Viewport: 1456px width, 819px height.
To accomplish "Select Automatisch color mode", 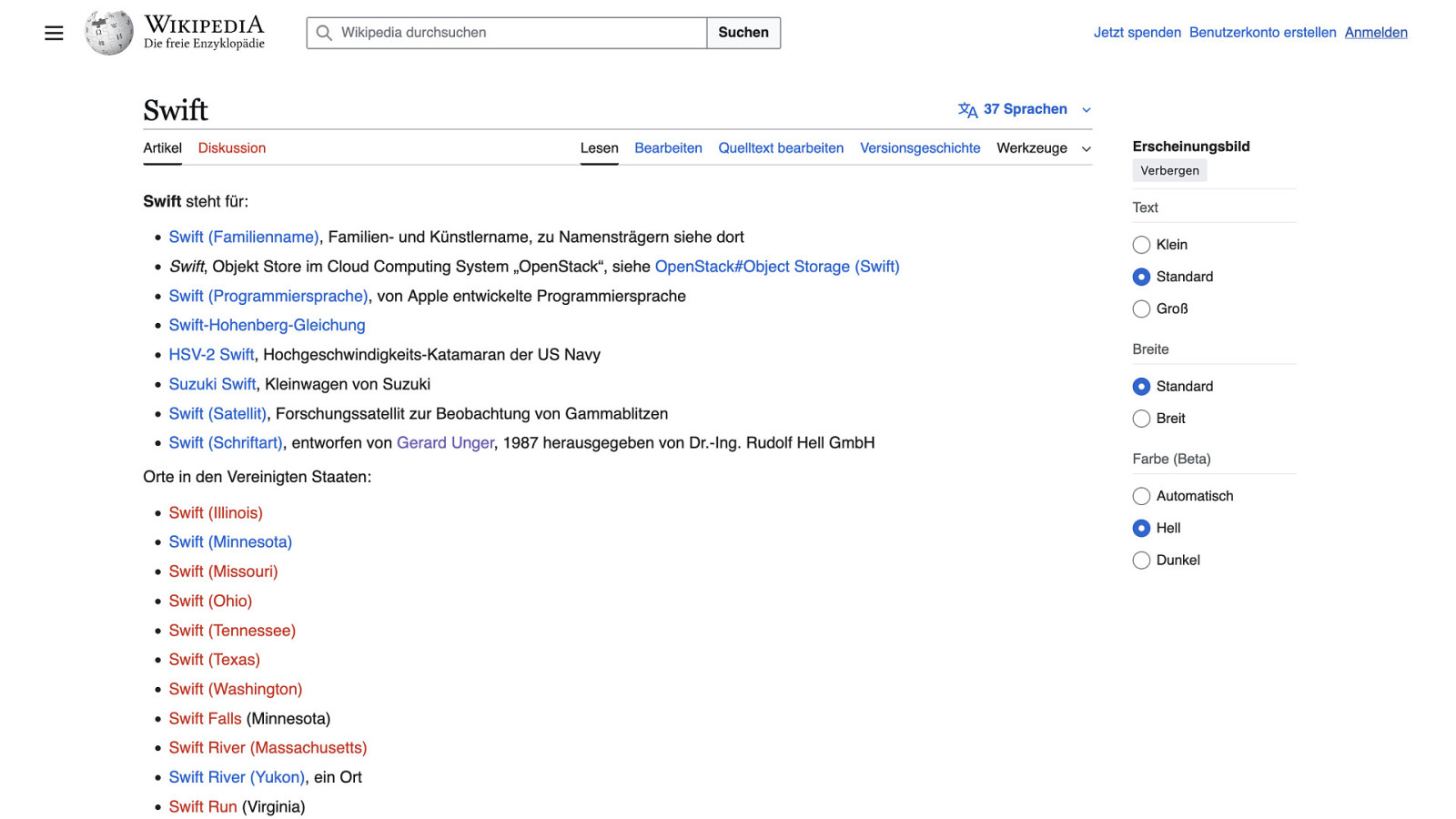I will (1141, 496).
